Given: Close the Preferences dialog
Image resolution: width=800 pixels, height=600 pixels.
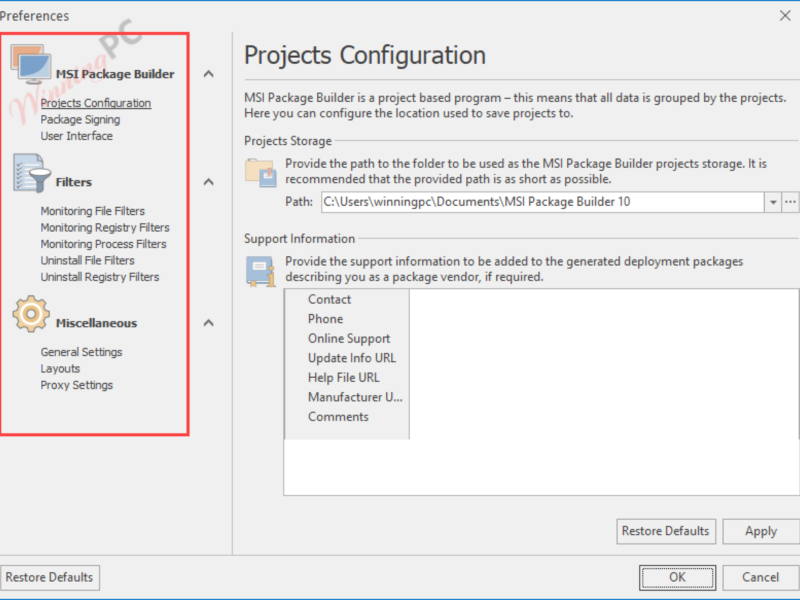Looking at the screenshot, I should pyautogui.click(x=785, y=16).
